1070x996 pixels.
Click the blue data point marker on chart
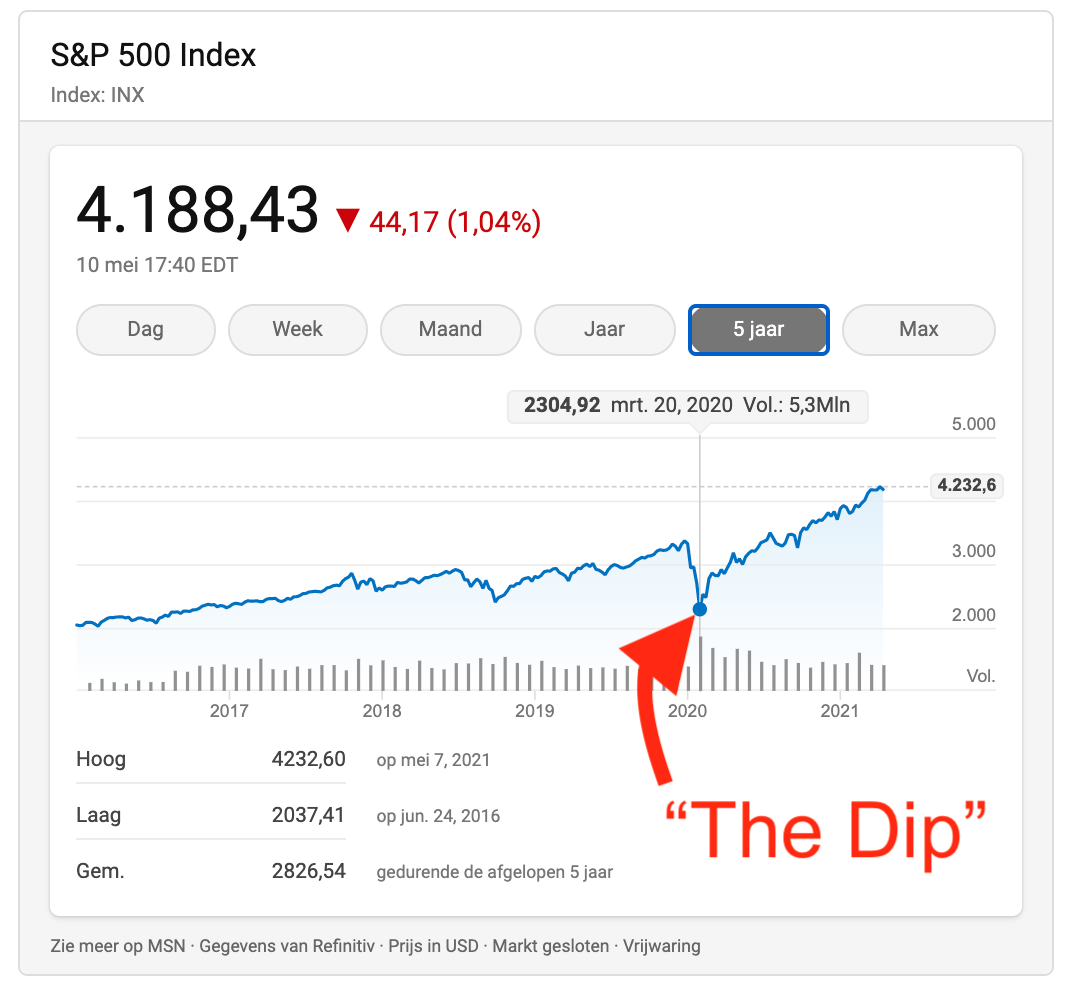(700, 609)
